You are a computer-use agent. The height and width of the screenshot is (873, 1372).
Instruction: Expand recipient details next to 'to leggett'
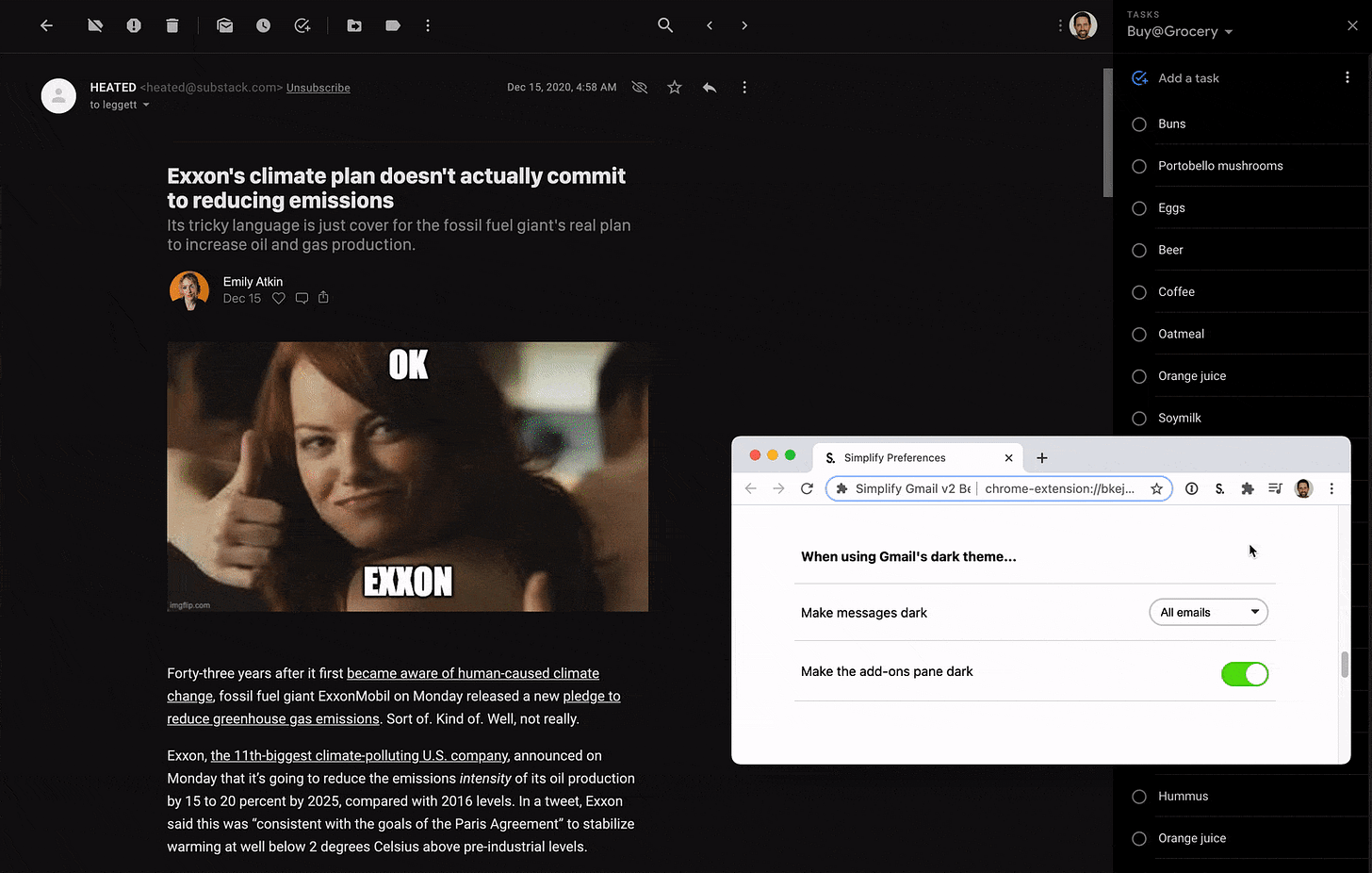[146, 105]
